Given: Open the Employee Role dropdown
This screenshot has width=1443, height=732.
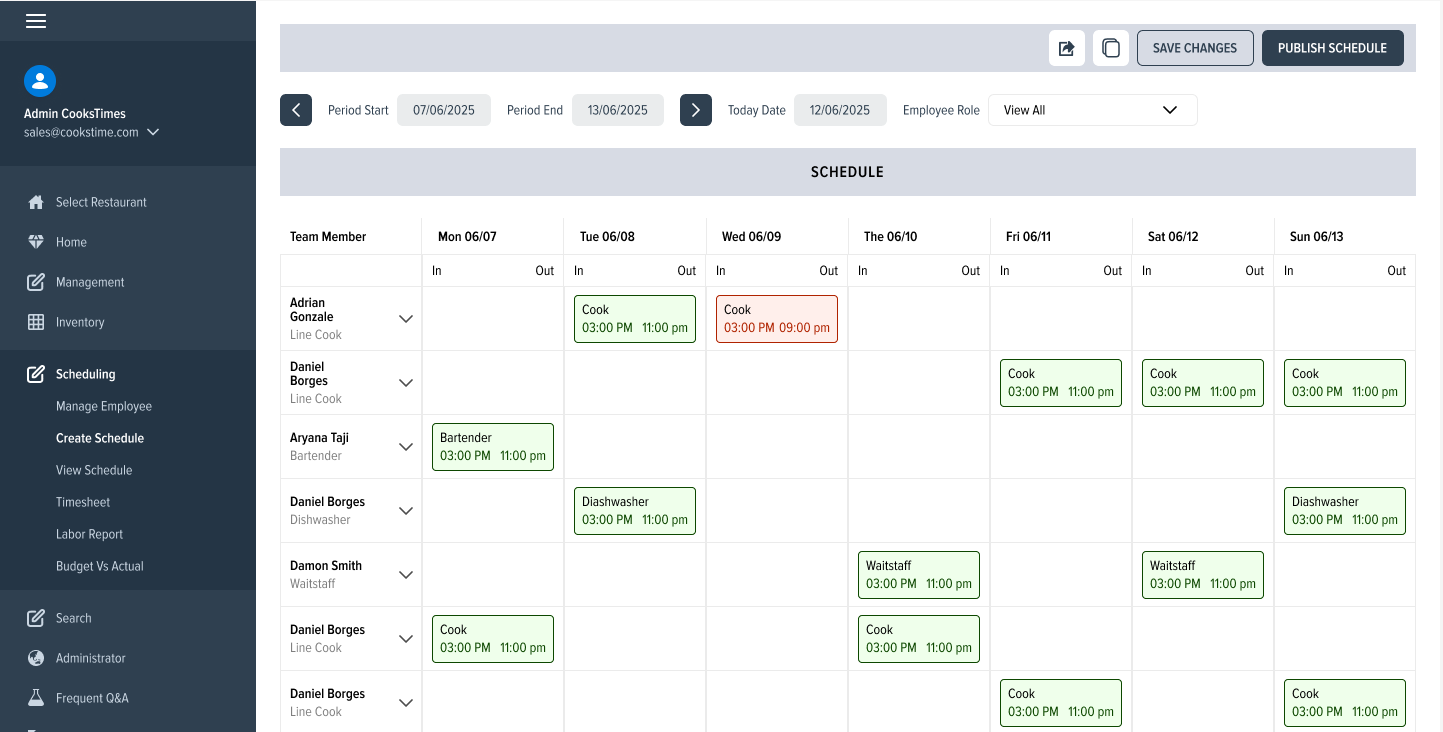Looking at the screenshot, I should [x=1092, y=110].
